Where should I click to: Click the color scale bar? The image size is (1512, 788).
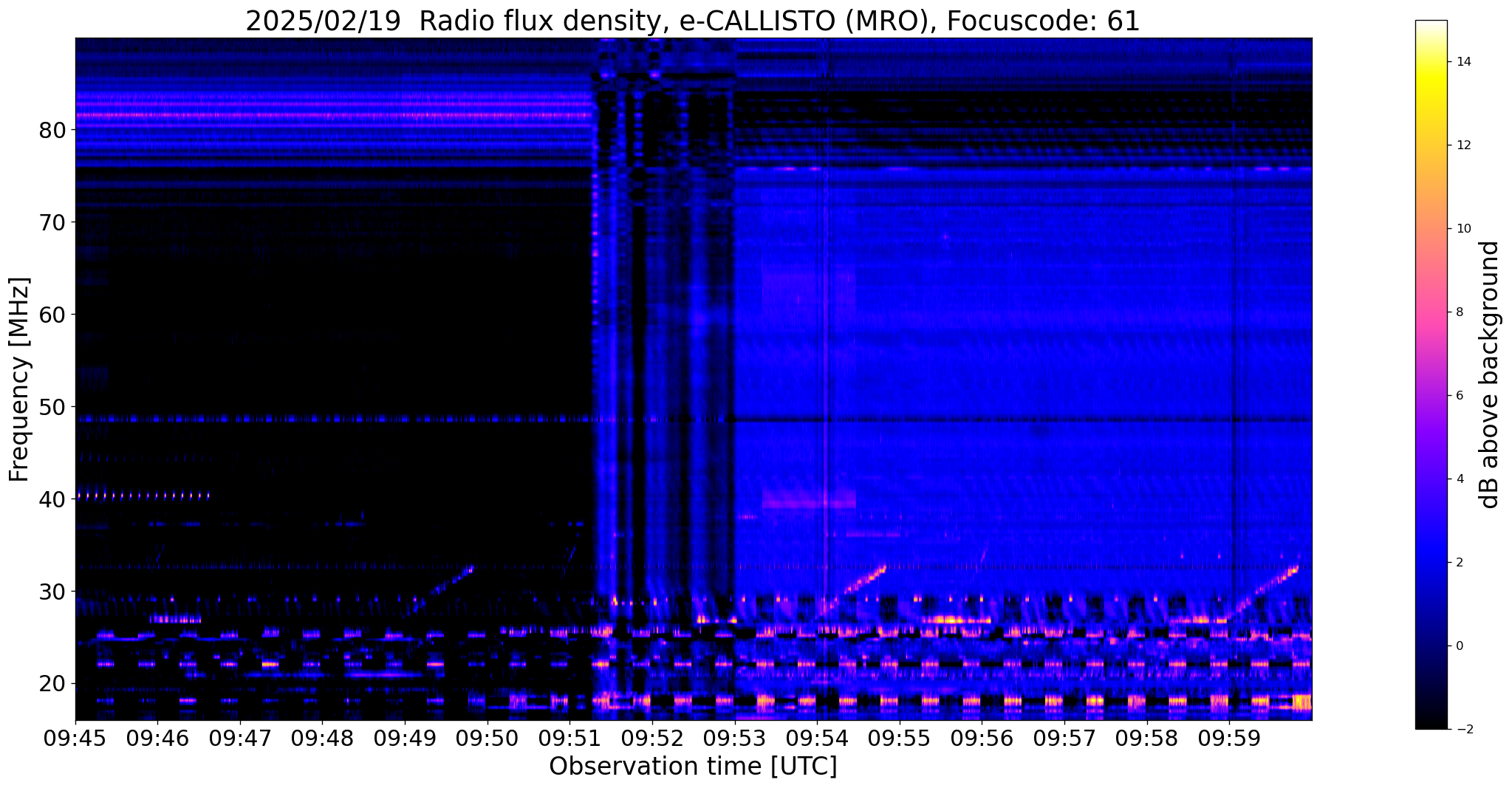[1431, 374]
